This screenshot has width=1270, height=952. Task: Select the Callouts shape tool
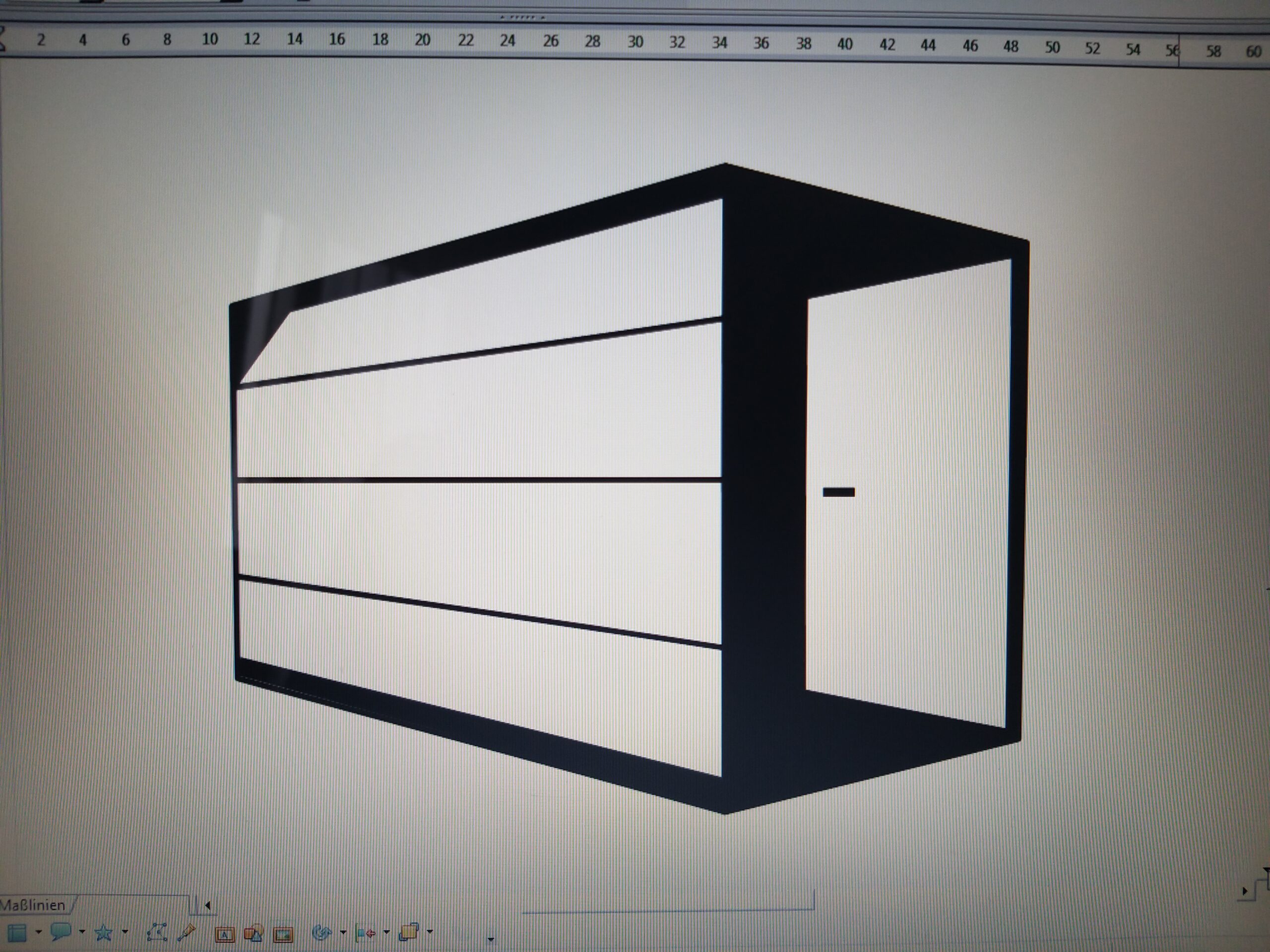[61, 931]
